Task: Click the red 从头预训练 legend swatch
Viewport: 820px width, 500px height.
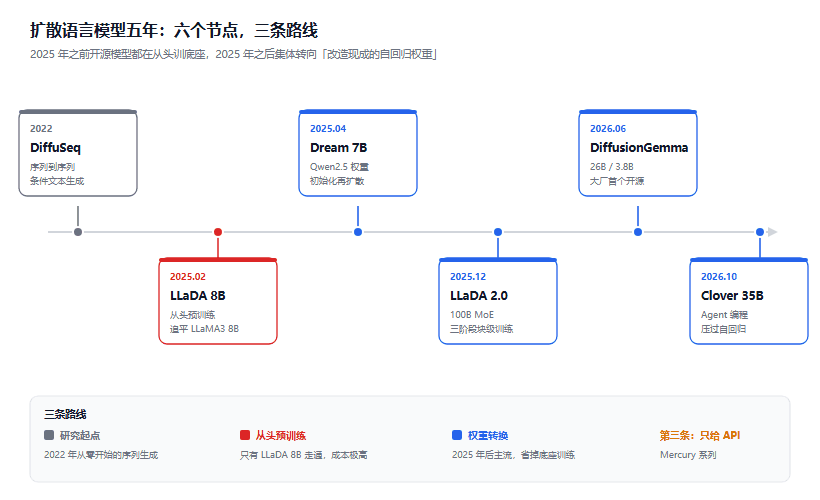Action: pyautogui.click(x=245, y=435)
